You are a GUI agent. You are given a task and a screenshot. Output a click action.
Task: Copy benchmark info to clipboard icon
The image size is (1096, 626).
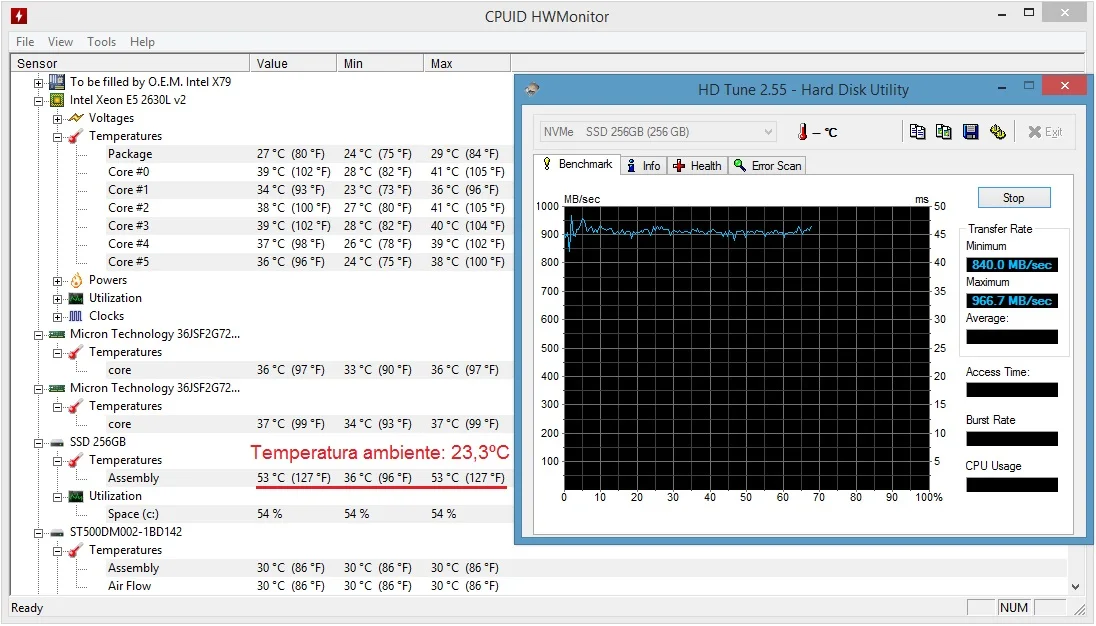917,131
